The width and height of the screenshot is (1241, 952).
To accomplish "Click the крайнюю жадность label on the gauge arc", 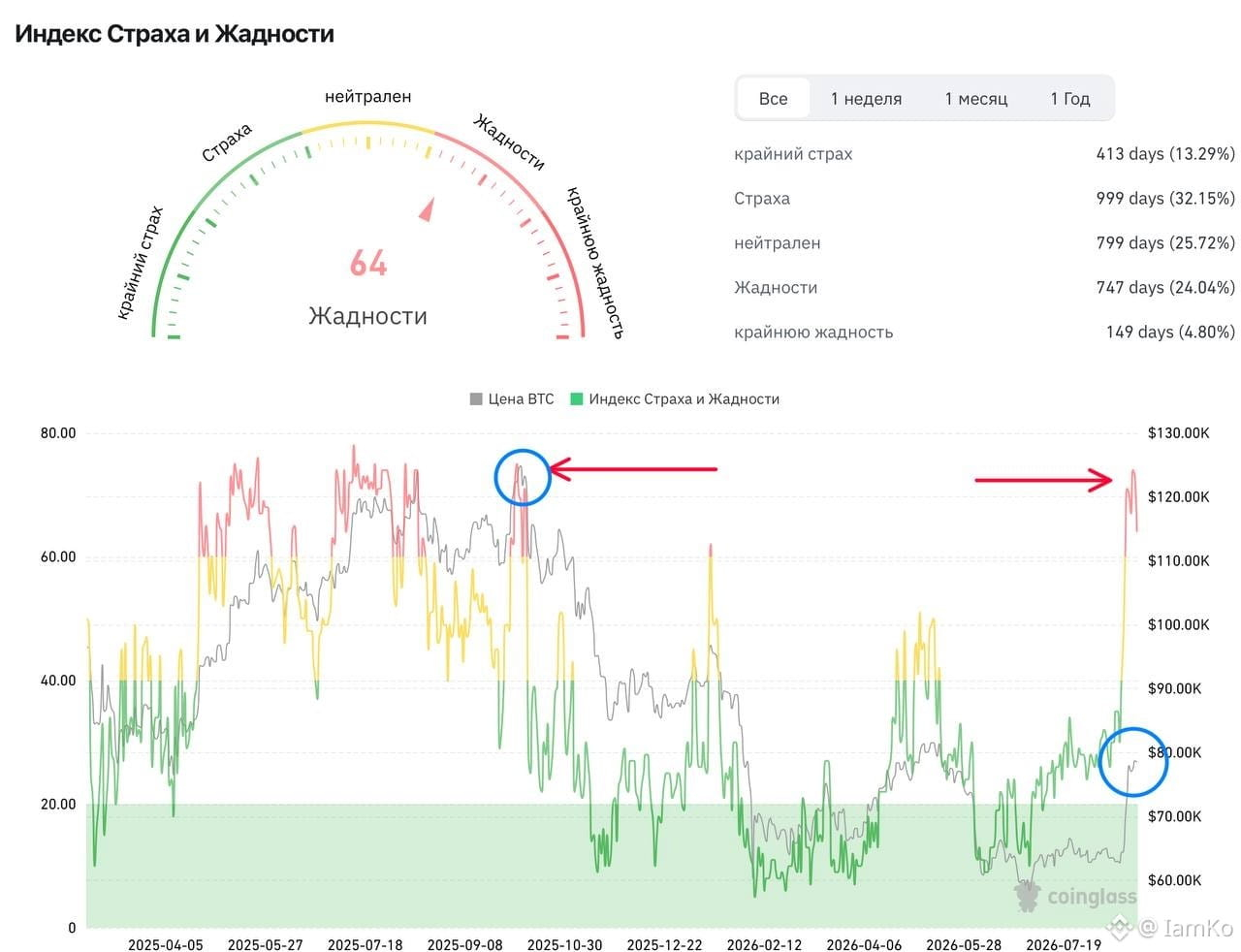I will 594,262.
